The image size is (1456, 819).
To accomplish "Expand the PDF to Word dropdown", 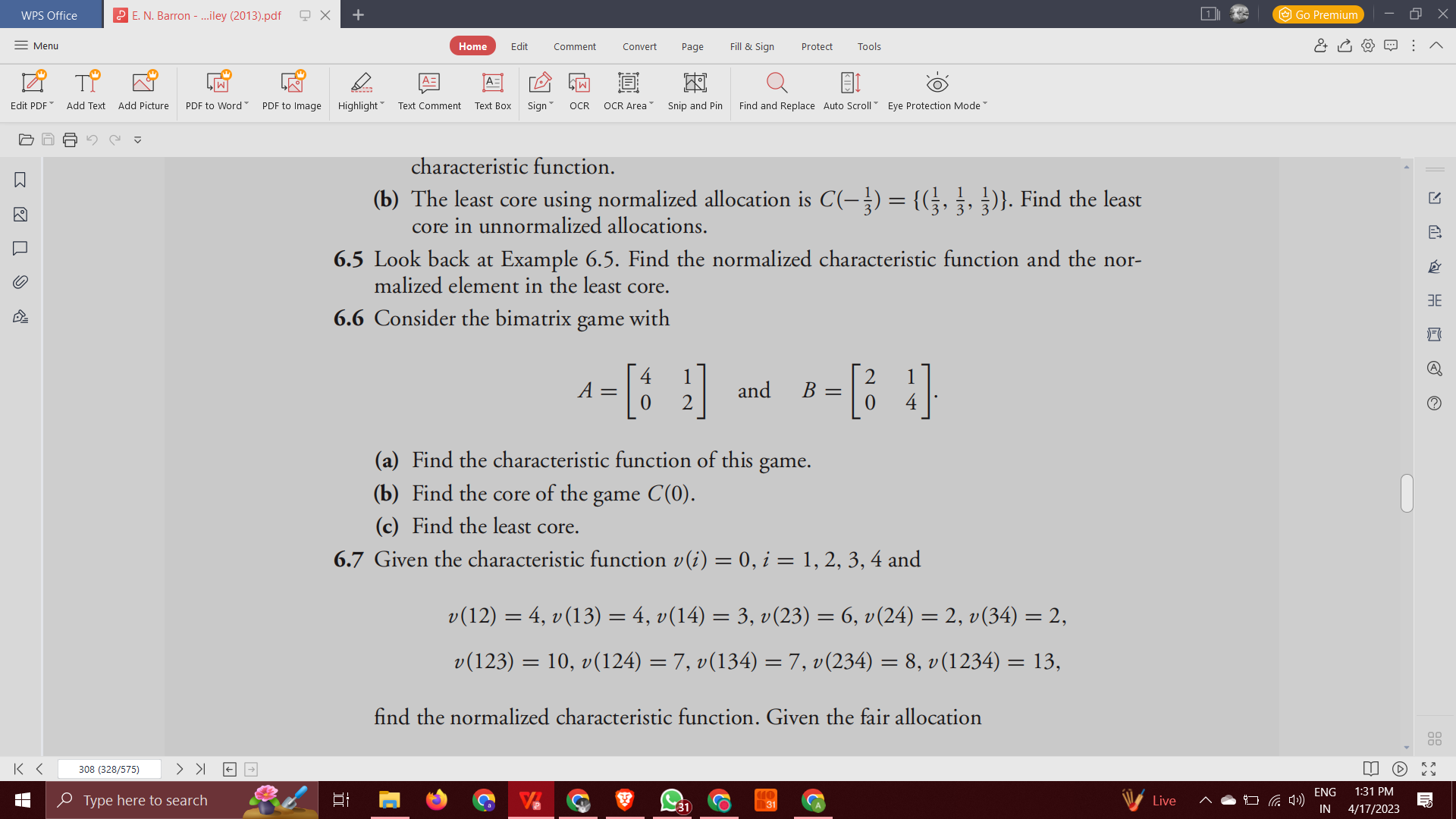I will click(x=246, y=104).
